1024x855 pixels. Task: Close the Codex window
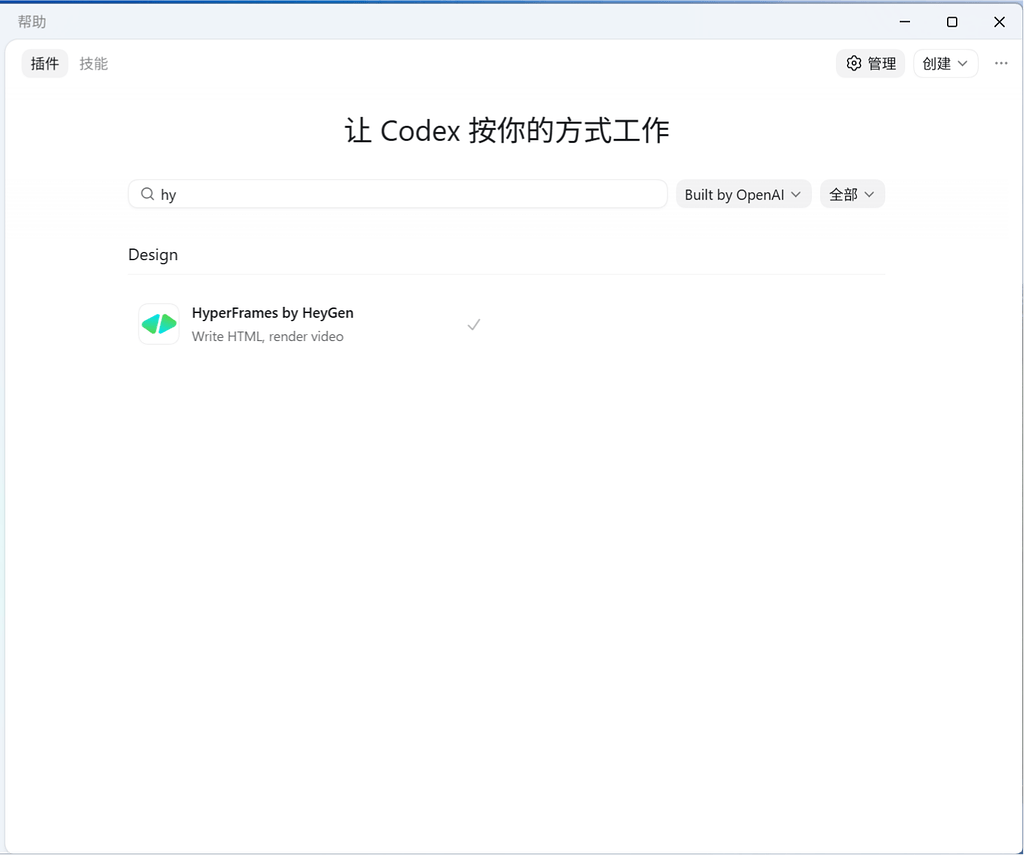[x=999, y=22]
